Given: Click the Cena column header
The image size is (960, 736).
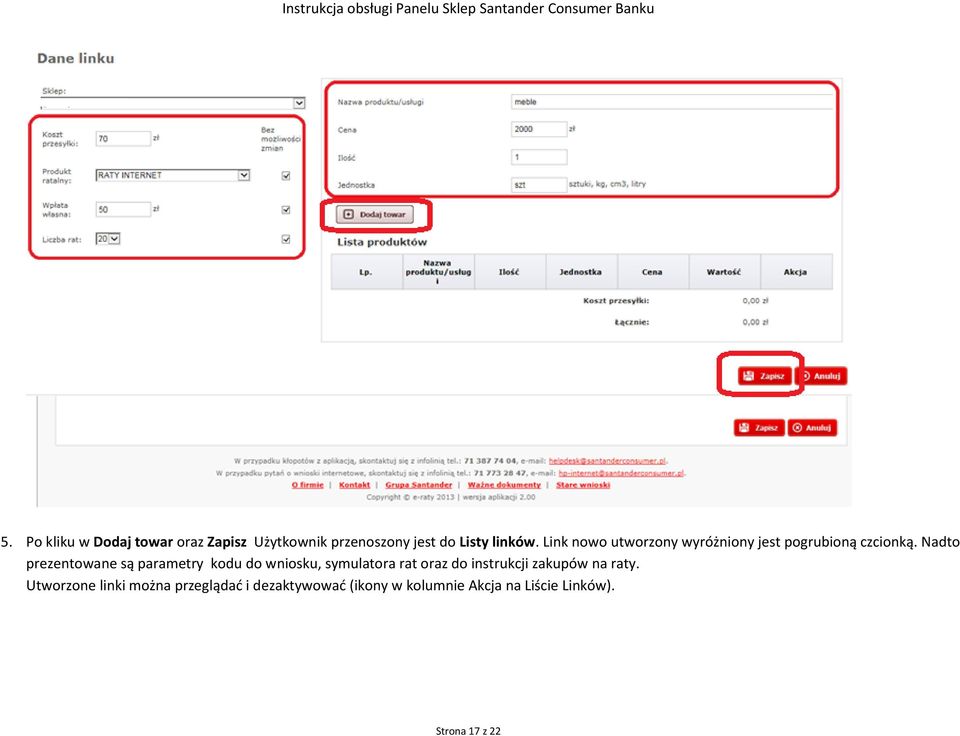Looking at the screenshot, I should click(x=653, y=272).
